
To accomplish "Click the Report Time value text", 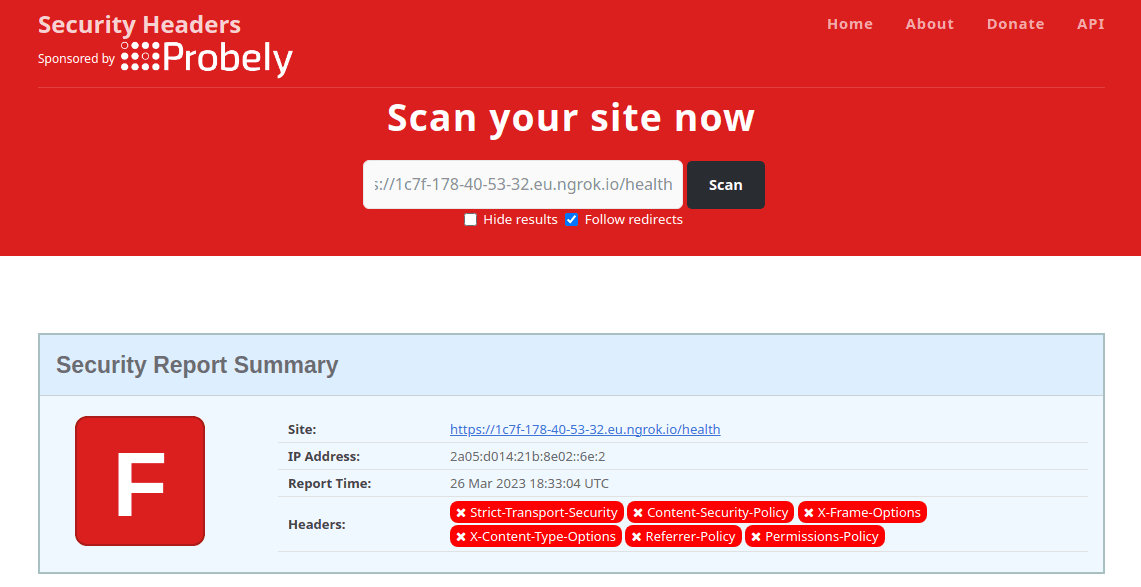I will tap(529, 484).
